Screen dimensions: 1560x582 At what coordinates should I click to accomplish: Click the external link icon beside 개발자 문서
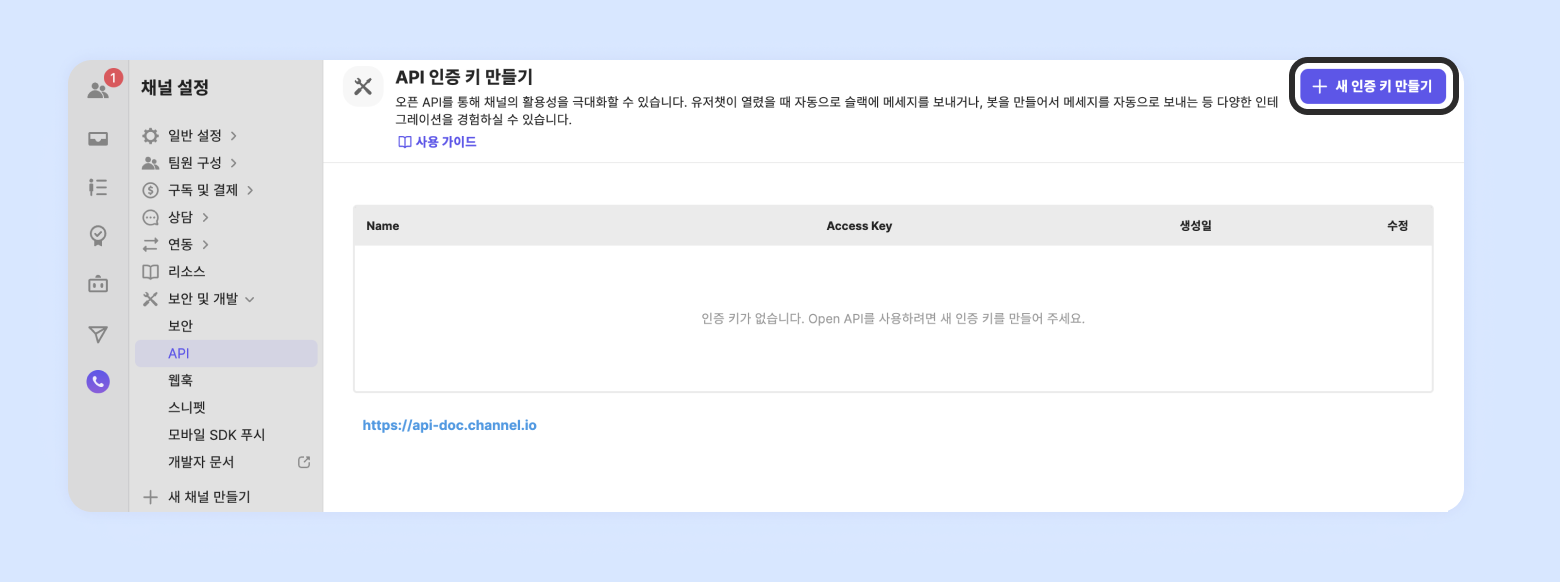305,462
